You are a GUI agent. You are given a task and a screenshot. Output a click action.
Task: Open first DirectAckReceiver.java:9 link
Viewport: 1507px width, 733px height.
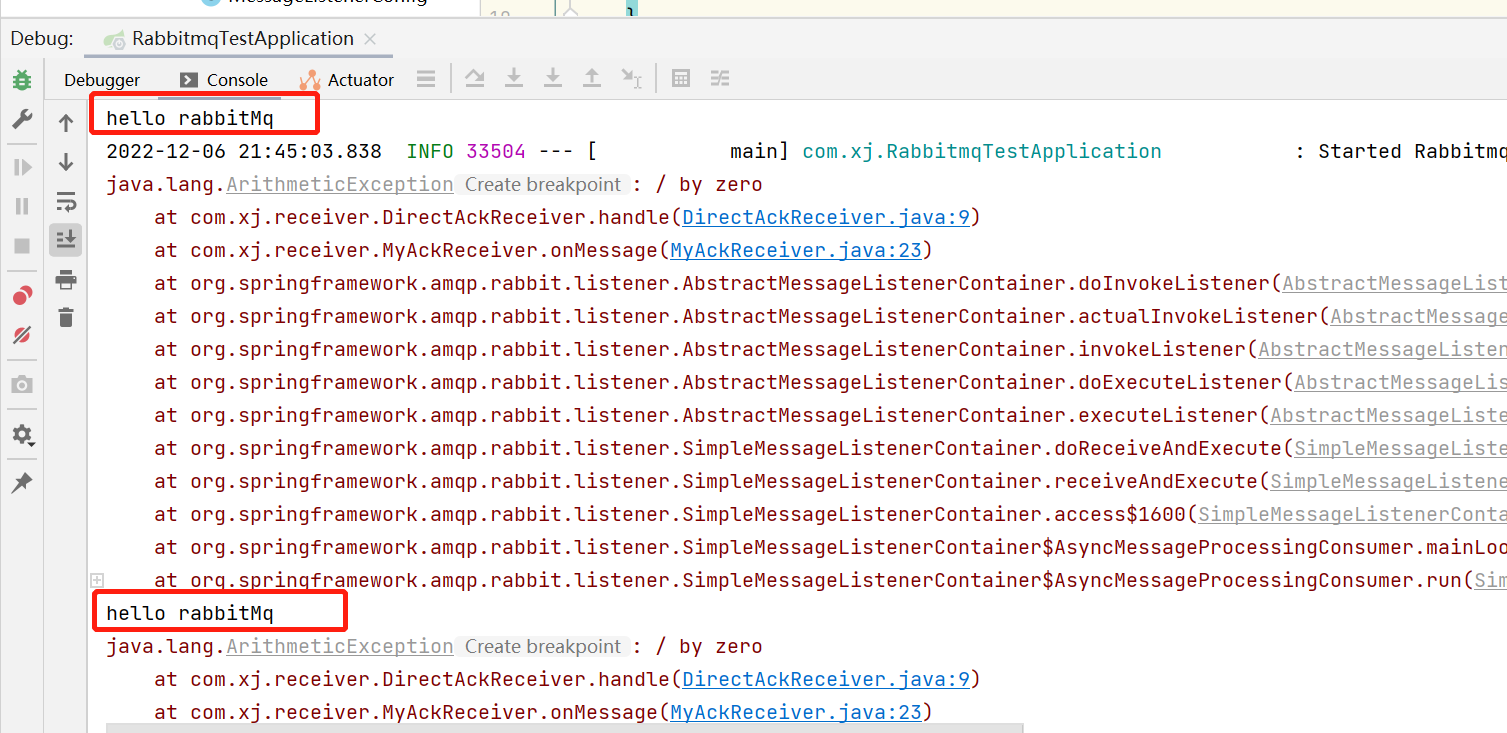point(826,217)
